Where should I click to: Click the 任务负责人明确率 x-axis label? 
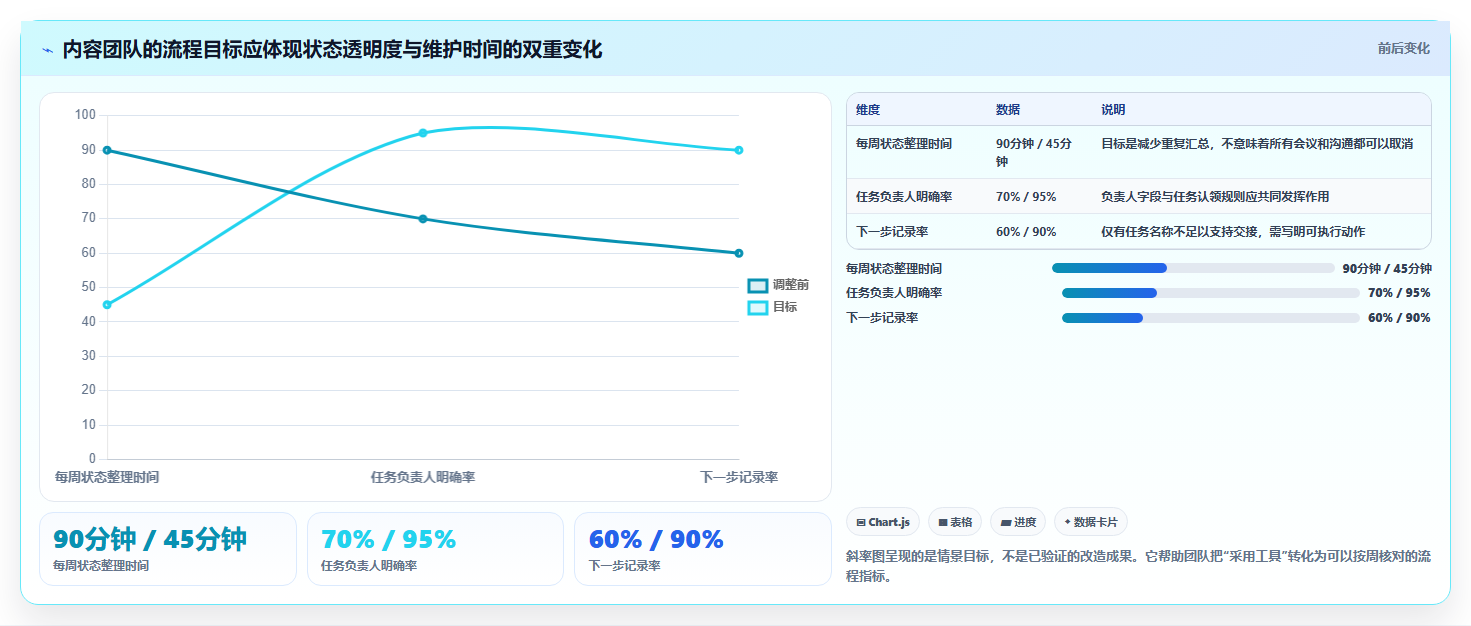click(423, 478)
